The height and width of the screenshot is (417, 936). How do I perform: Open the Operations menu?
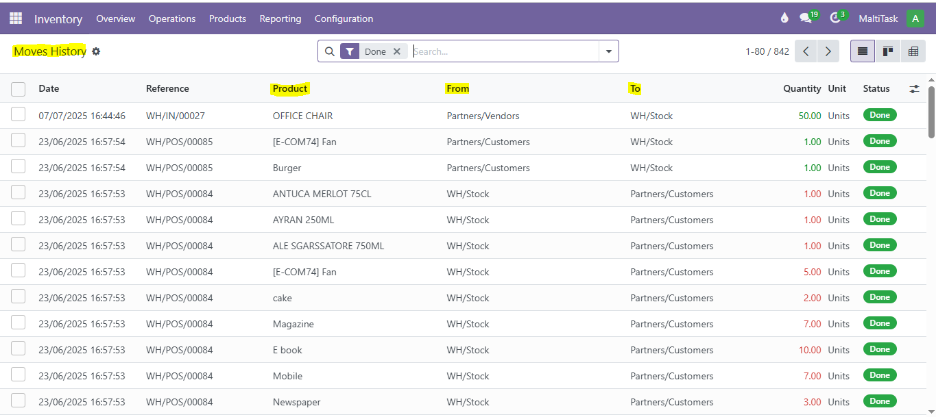(172, 18)
